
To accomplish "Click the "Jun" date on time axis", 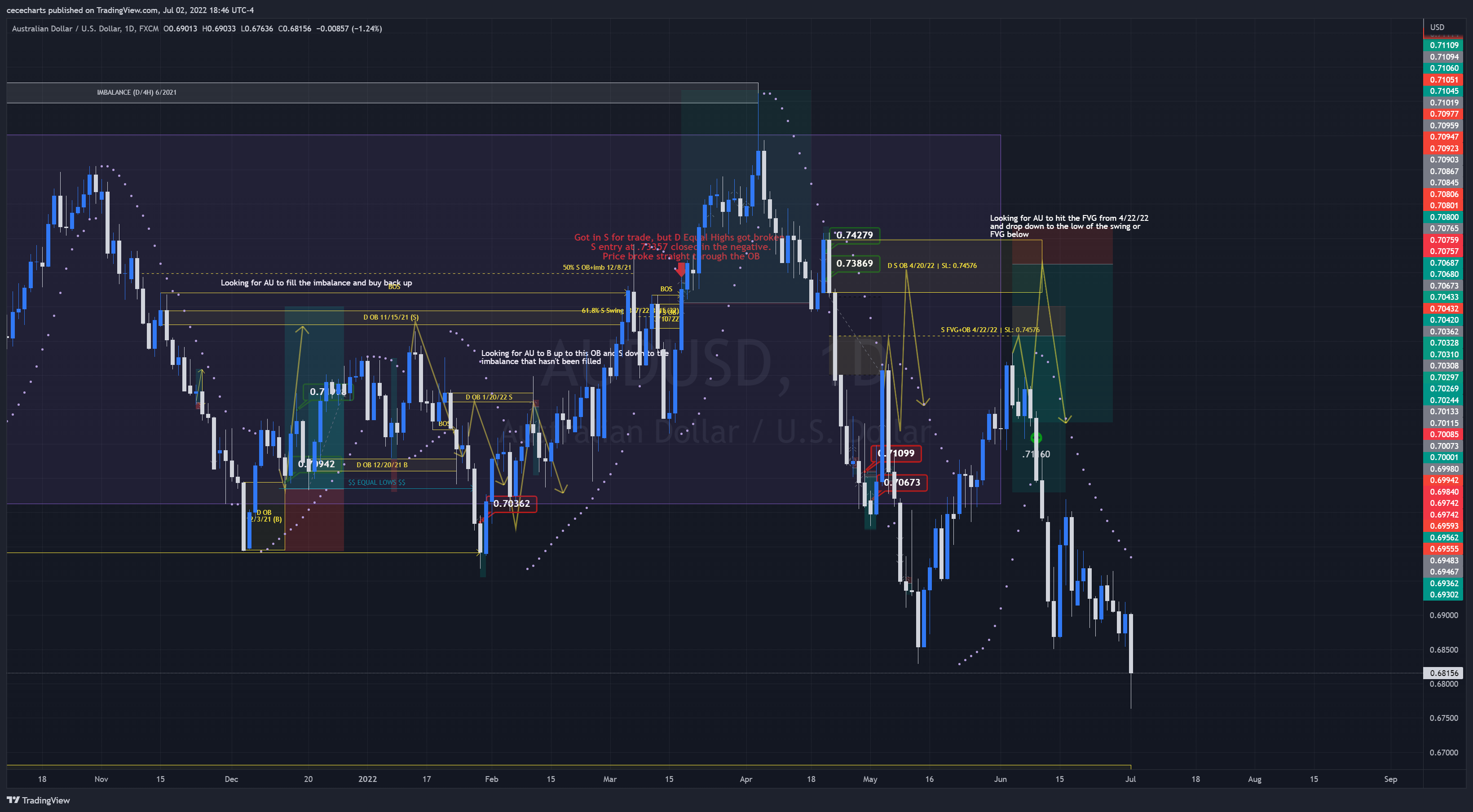I will click(x=1000, y=779).
